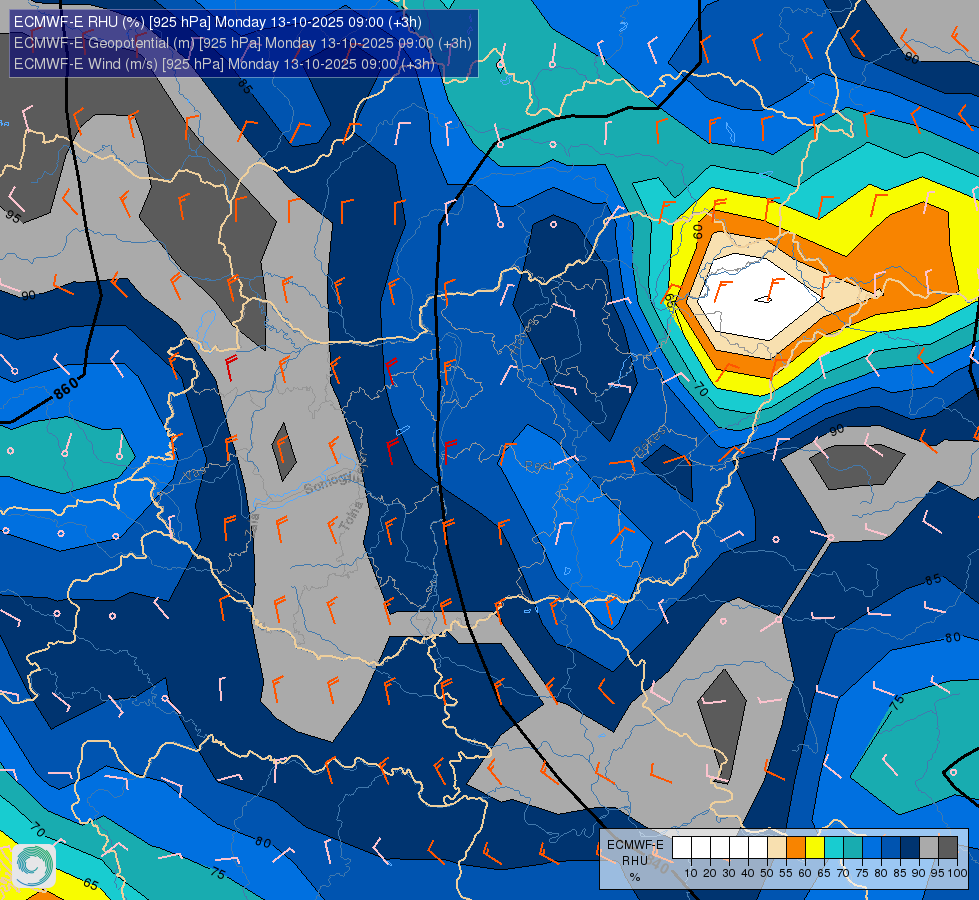Image resolution: width=979 pixels, height=900 pixels.
Task: Click the legend tick label '50'
Action: coord(767,873)
